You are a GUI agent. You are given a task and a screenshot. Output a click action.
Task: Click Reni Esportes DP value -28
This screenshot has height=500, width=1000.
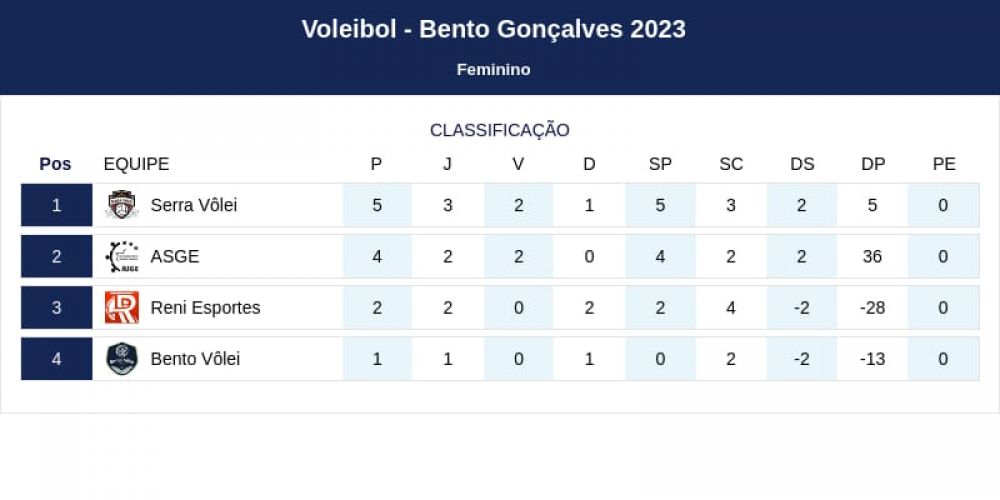click(872, 308)
